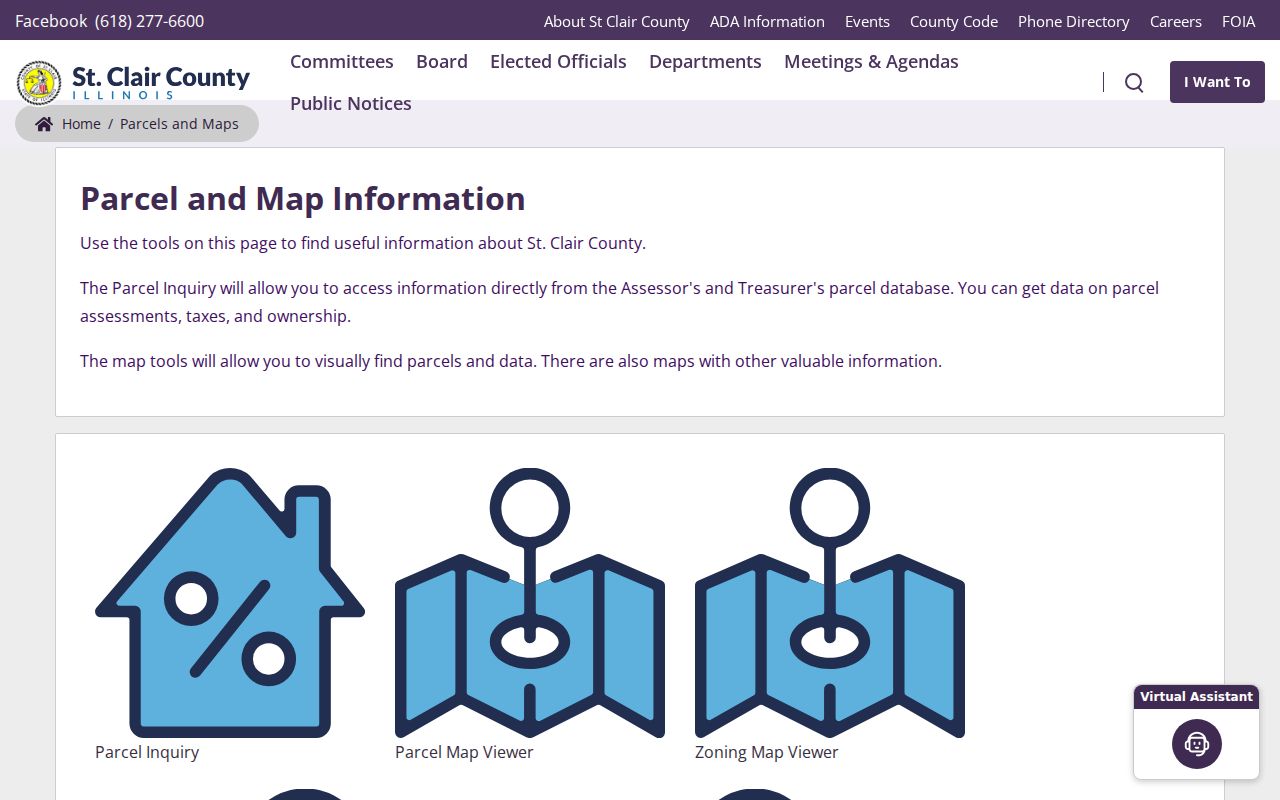This screenshot has width=1280, height=800.
Task: Open the Departments menu
Action: click(705, 61)
